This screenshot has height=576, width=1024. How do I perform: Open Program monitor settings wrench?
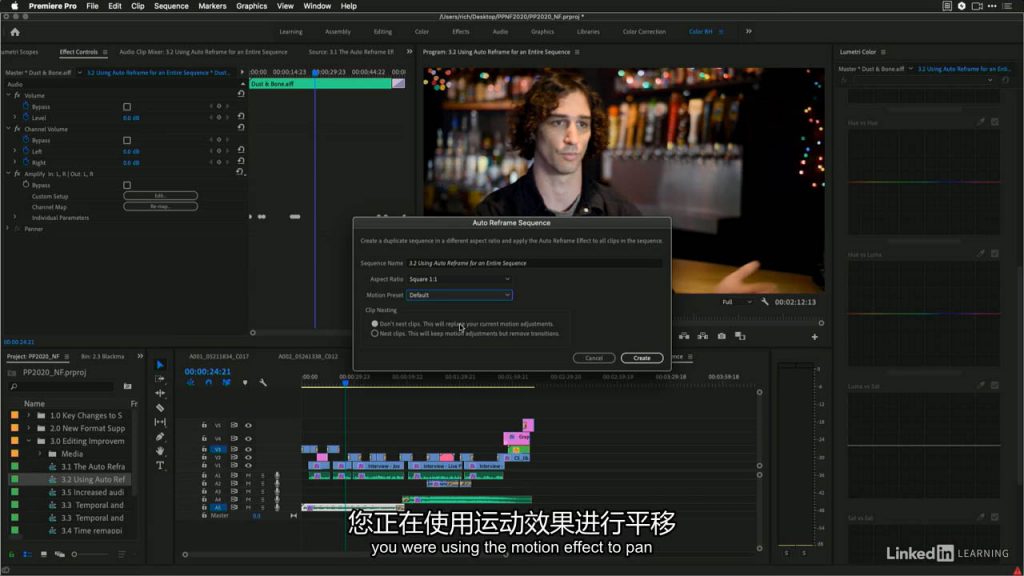tap(765, 302)
